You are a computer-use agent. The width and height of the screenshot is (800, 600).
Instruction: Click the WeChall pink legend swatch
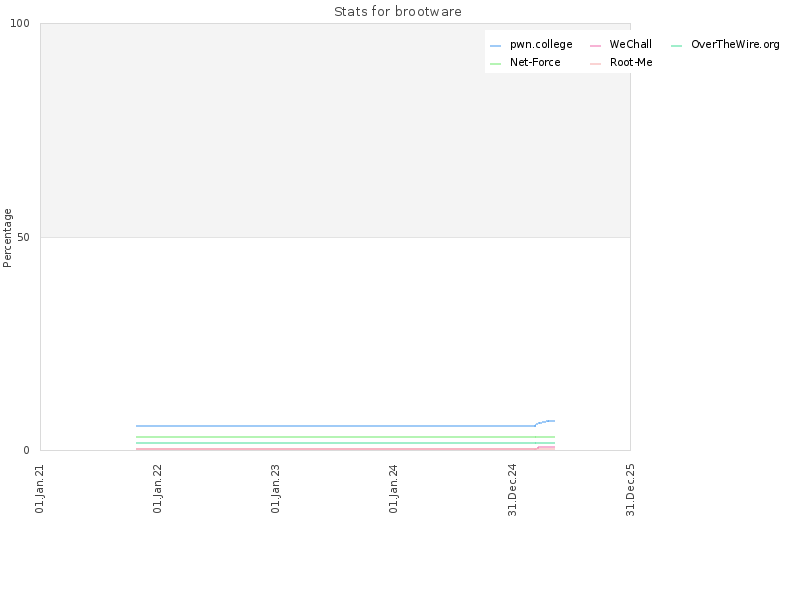pos(595,46)
